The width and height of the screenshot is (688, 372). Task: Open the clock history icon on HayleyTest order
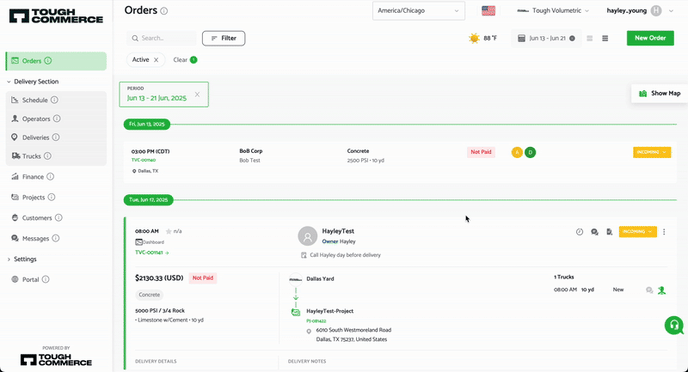(x=580, y=232)
